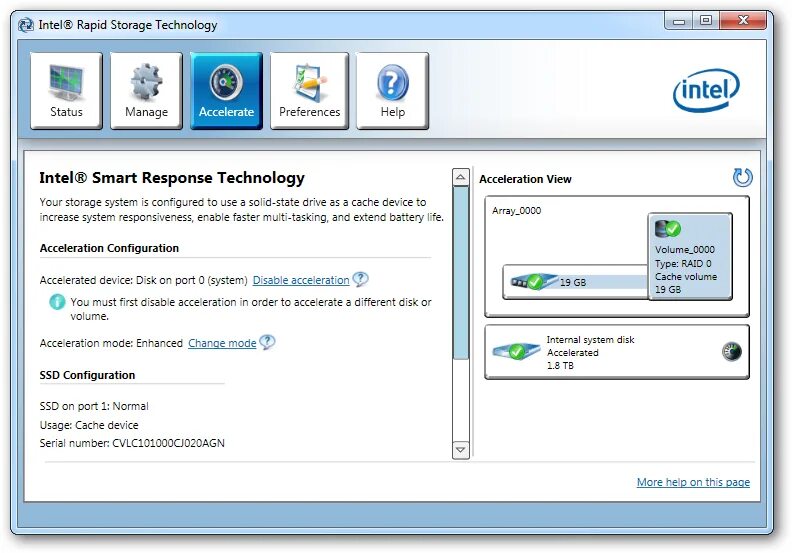Click the scroll up arrow
The image size is (792, 553).
(460, 177)
